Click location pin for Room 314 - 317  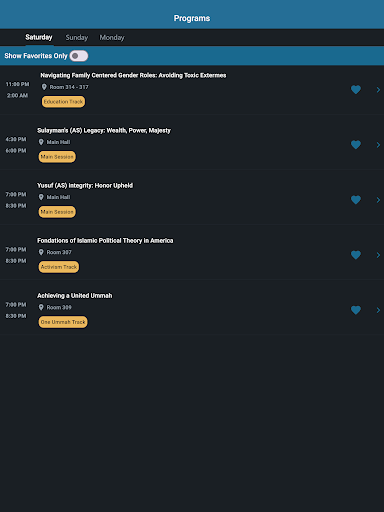pyautogui.click(x=44, y=87)
